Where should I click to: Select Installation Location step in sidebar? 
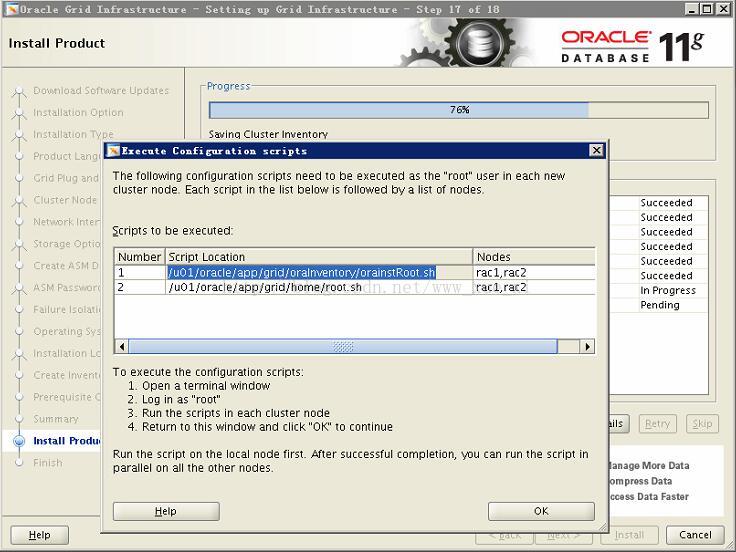67,353
